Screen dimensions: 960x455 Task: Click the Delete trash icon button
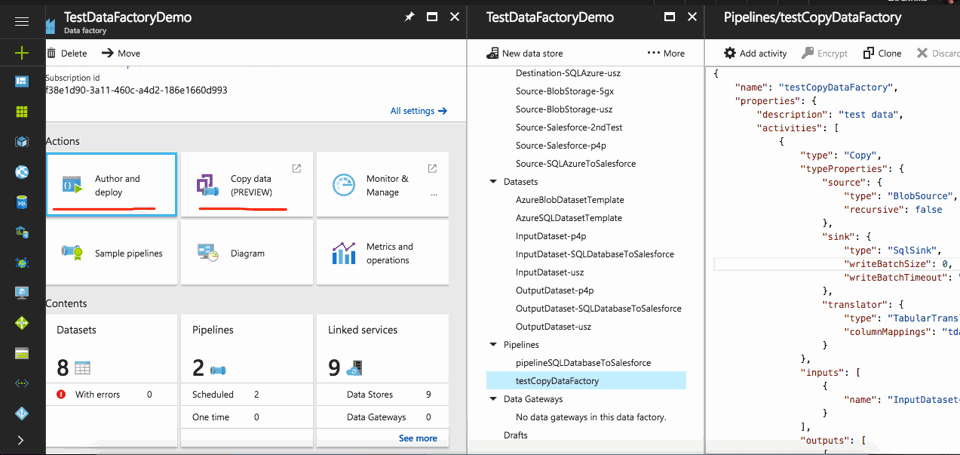[67, 53]
